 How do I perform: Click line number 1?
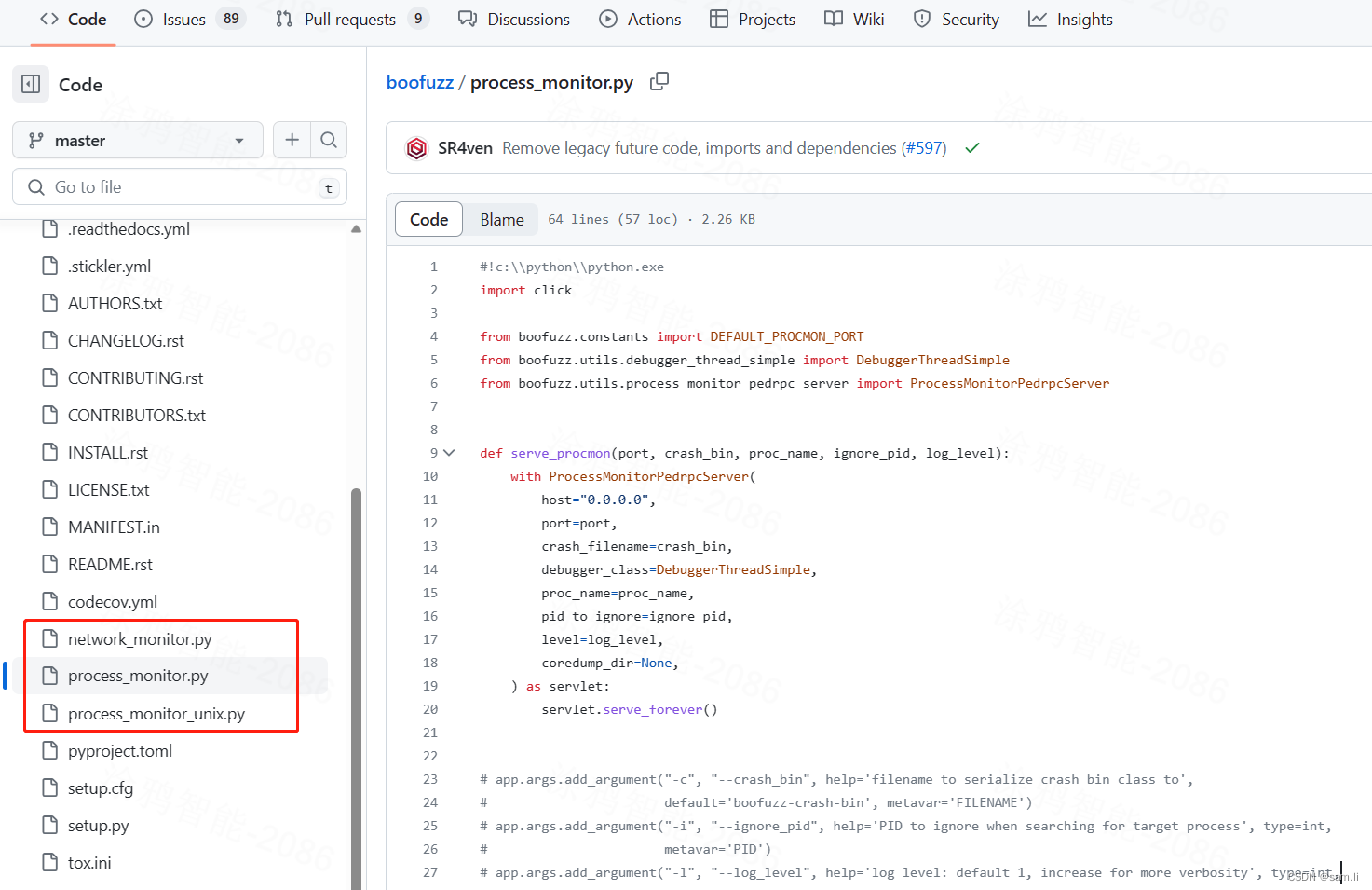point(433,267)
